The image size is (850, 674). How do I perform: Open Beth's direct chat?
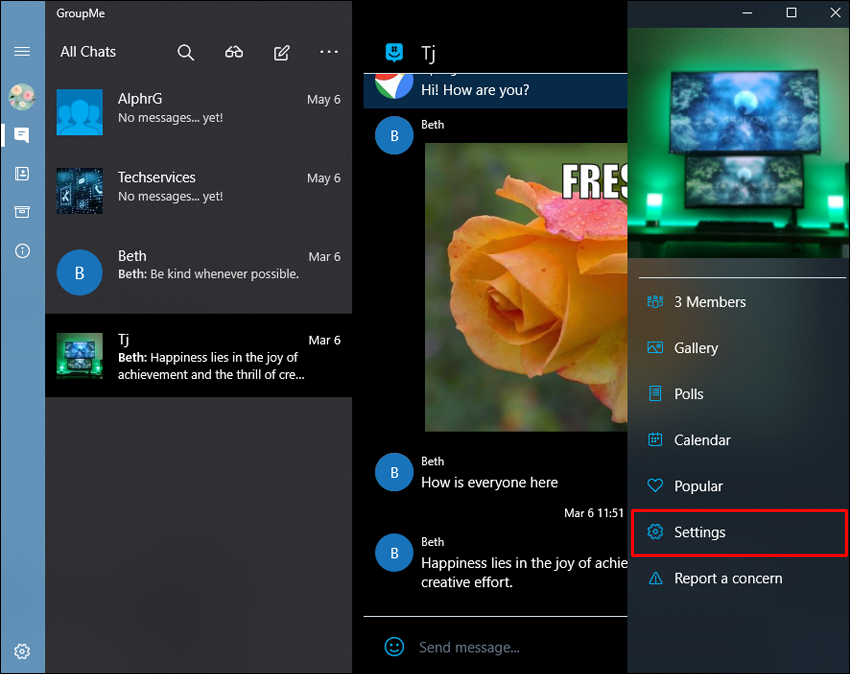click(x=199, y=271)
